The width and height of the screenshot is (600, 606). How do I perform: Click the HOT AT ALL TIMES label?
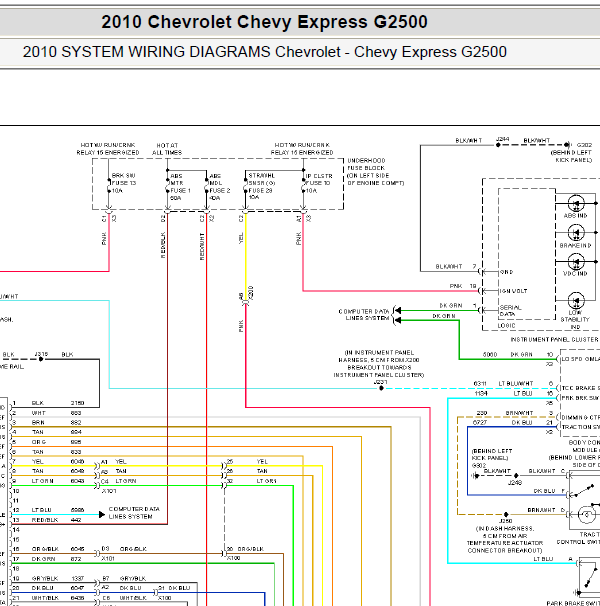click(x=167, y=149)
